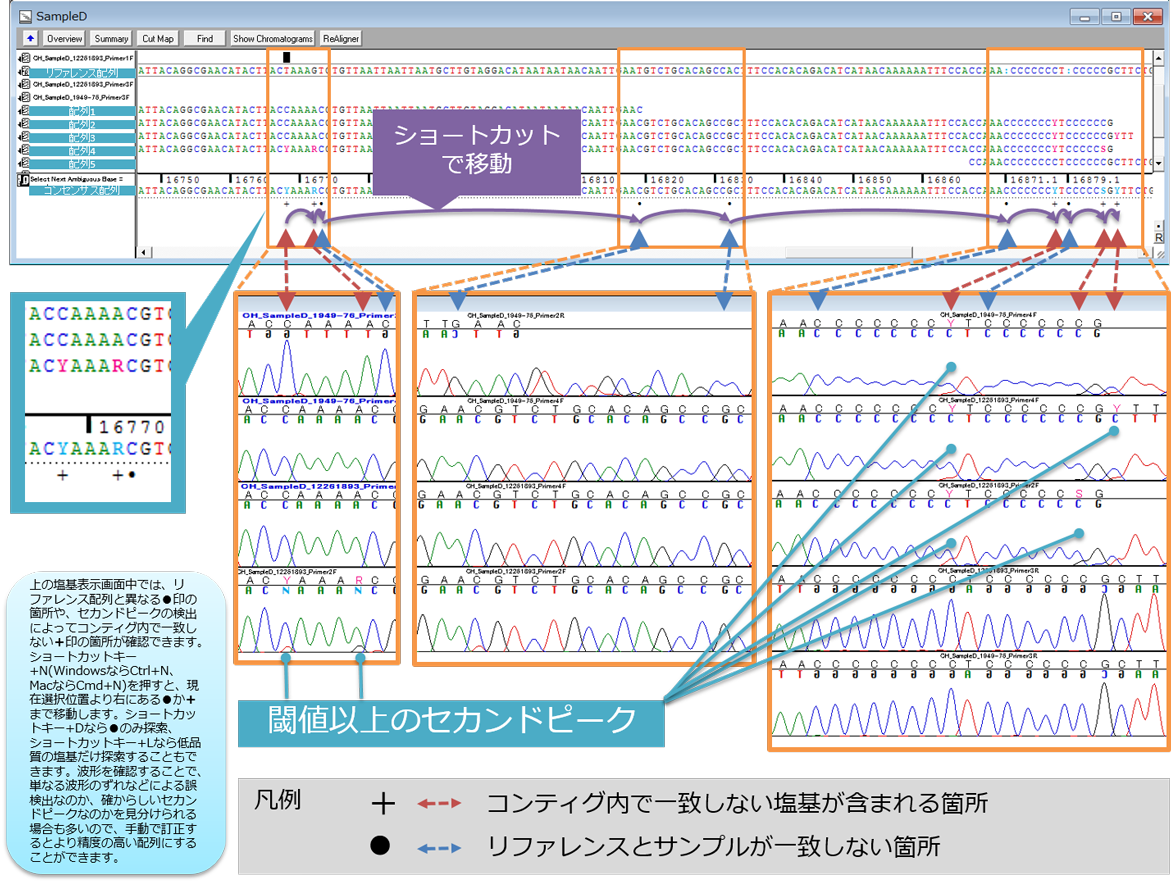1171x882 pixels.
Task: Click the down arrow on the vertical scrollbar
Action: (1158, 163)
